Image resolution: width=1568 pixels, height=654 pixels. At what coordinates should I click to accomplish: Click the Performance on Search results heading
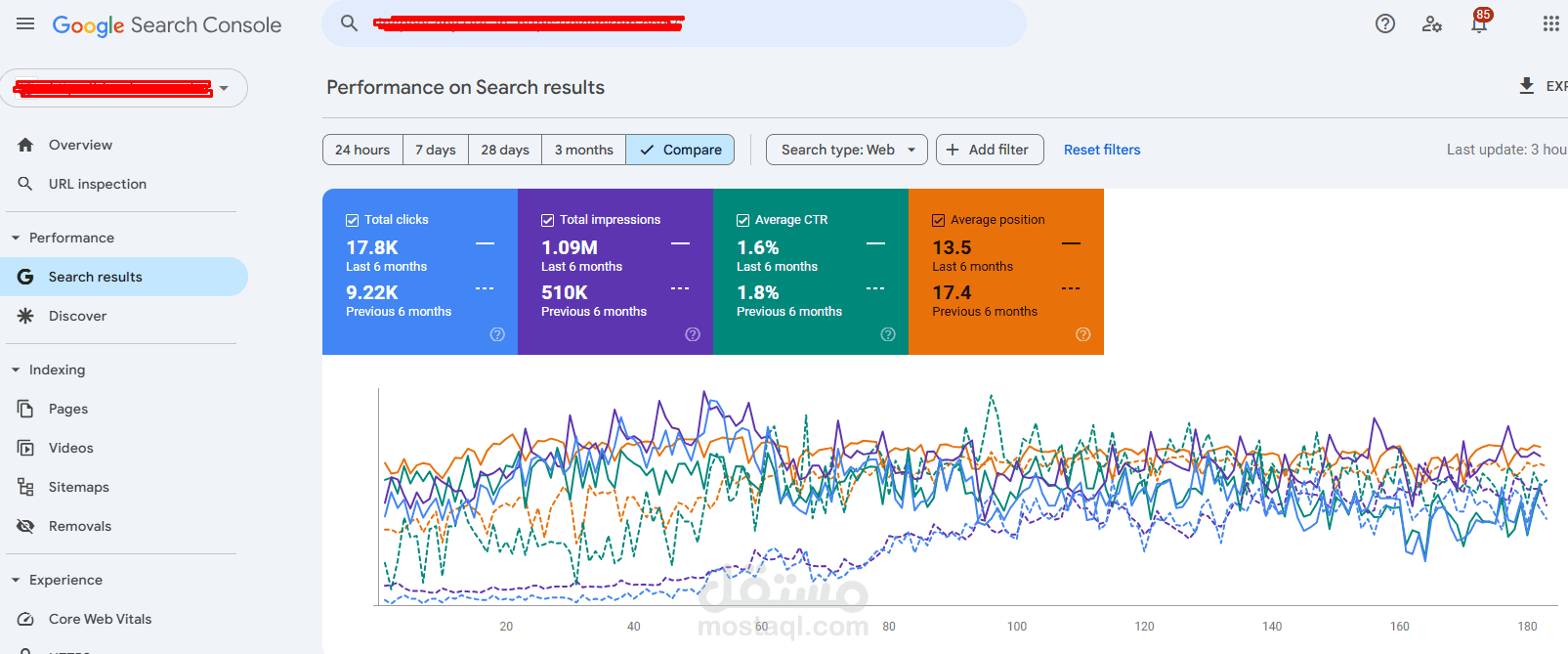click(x=466, y=87)
